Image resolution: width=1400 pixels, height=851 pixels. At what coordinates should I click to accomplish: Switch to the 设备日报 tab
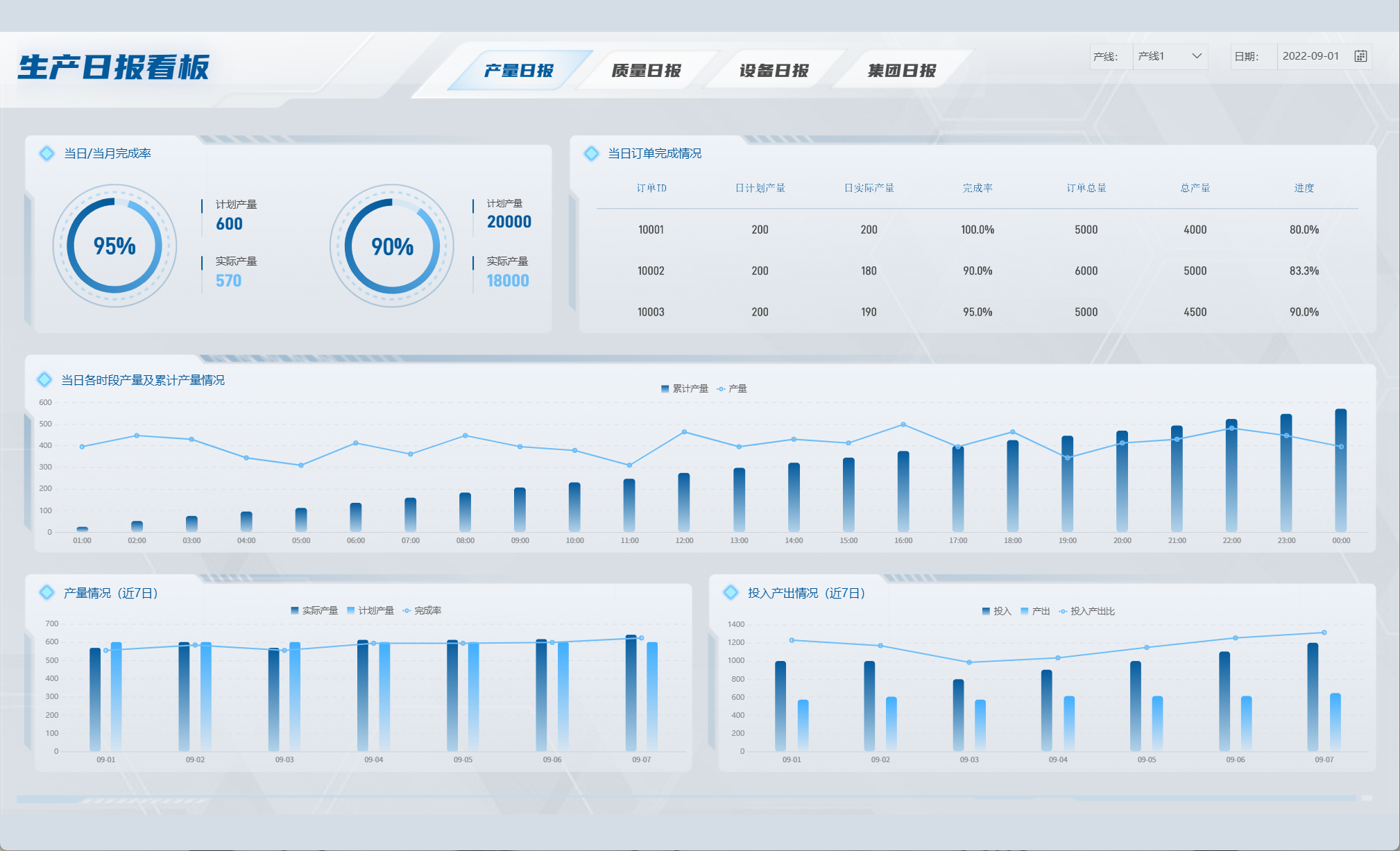[x=774, y=71]
